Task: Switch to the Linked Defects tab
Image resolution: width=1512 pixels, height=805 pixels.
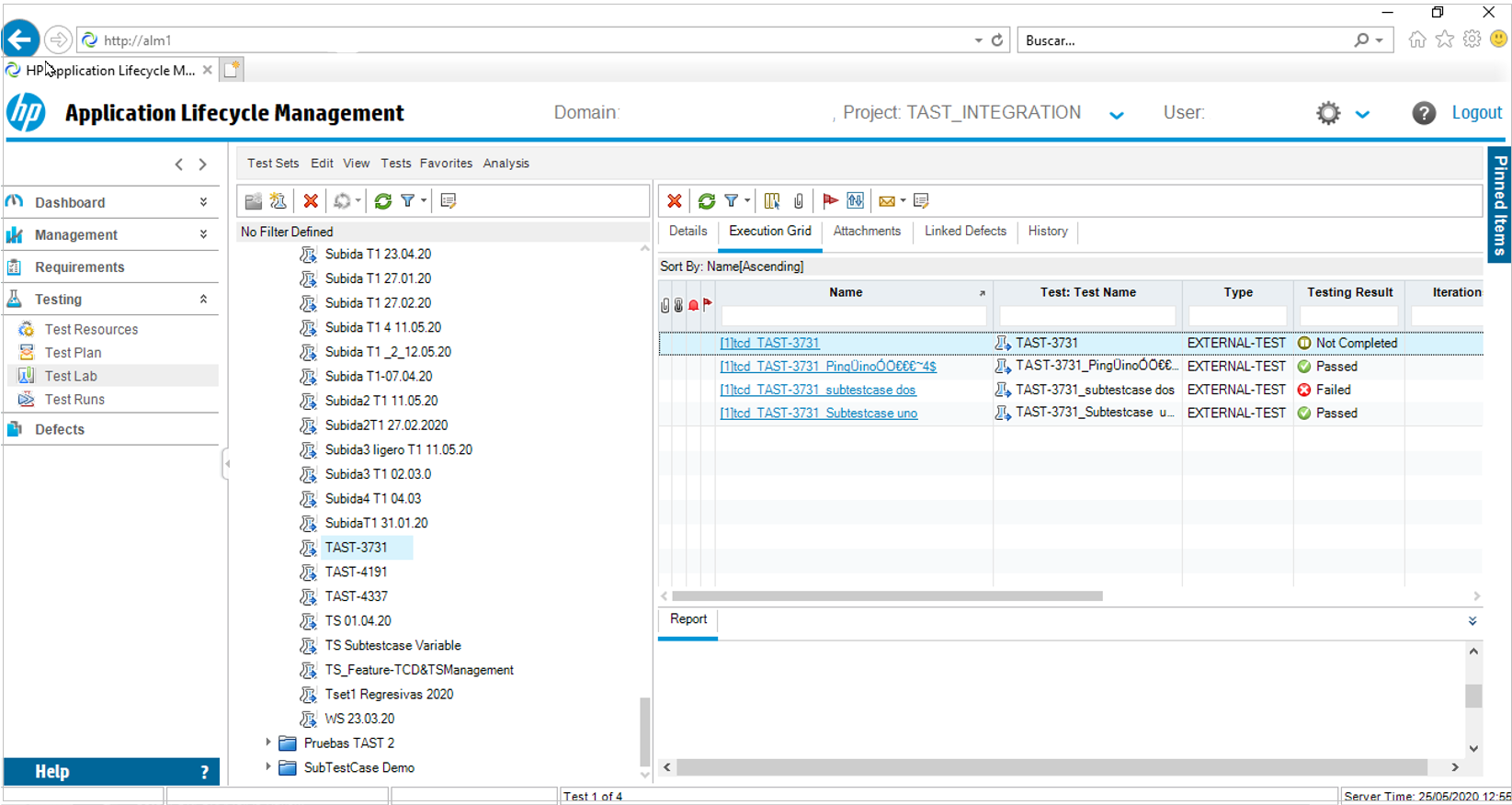Action: pyautogui.click(x=965, y=232)
